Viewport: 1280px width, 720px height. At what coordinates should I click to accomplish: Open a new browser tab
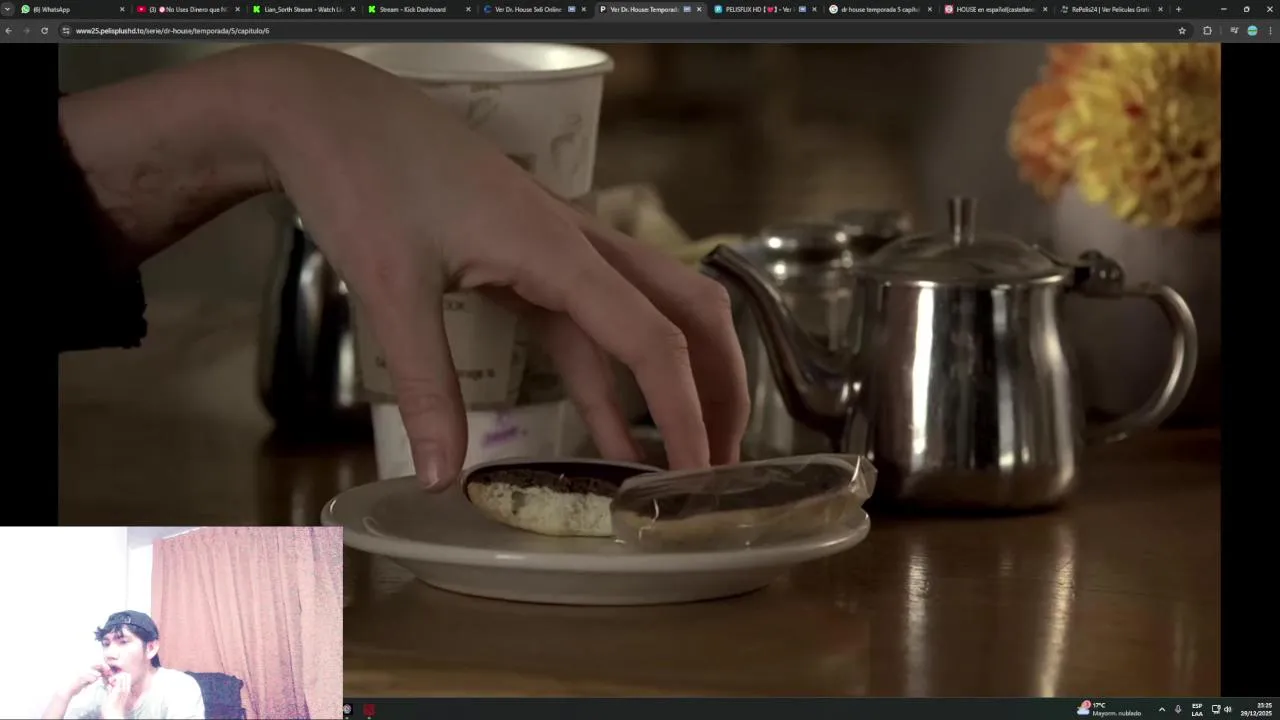coord(1178,9)
